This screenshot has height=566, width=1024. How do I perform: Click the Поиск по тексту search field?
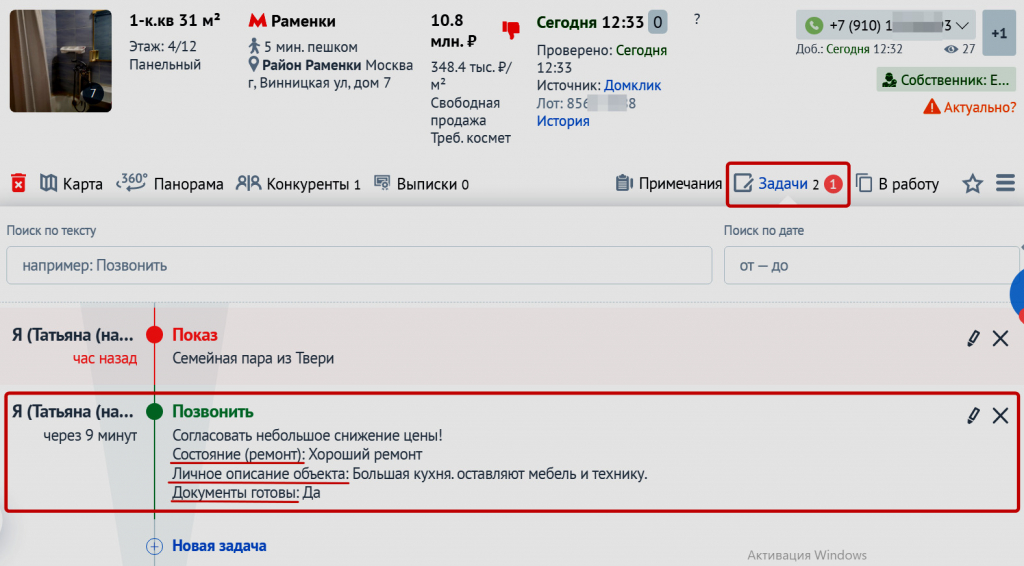(356, 266)
